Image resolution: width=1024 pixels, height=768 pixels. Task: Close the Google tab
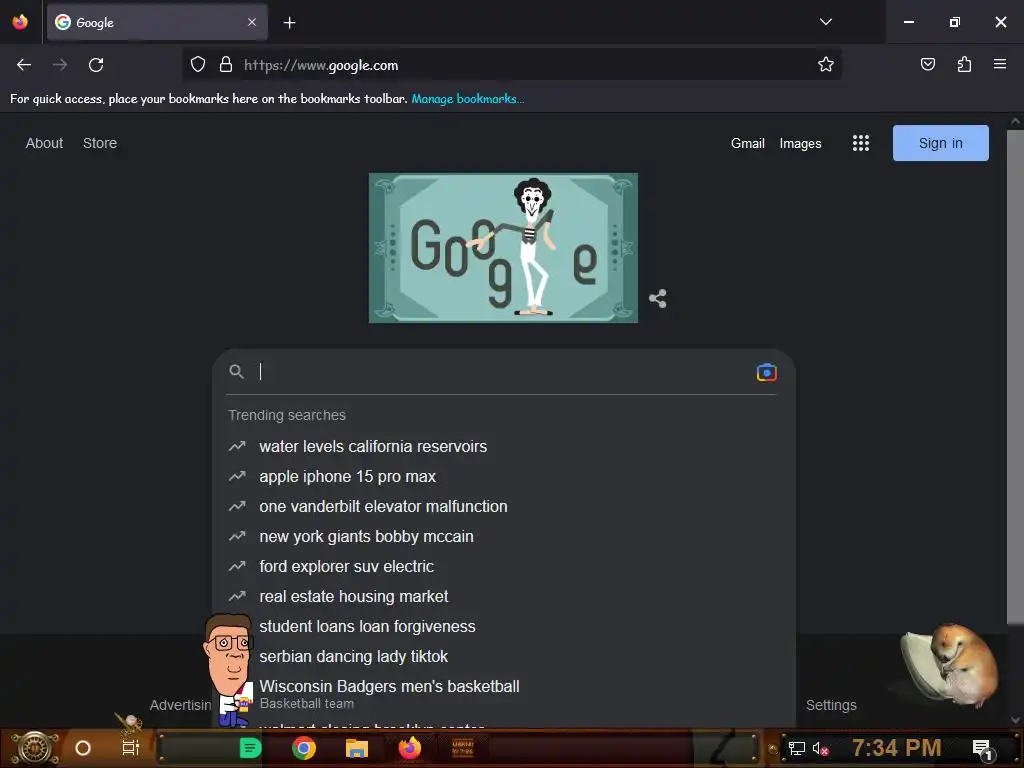252,22
